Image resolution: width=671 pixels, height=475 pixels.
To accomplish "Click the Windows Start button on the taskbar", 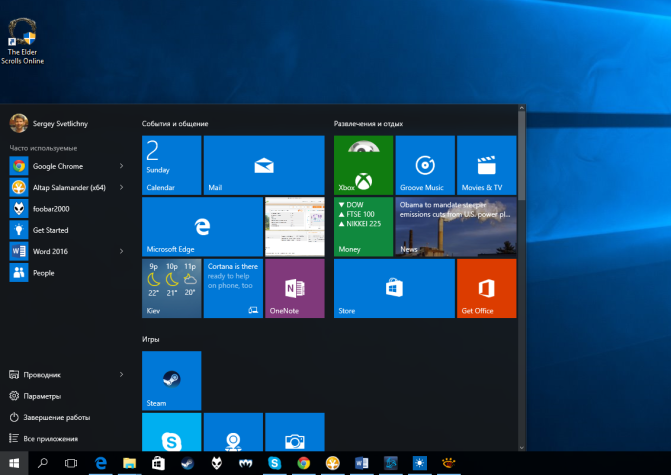I will (14, 463).
